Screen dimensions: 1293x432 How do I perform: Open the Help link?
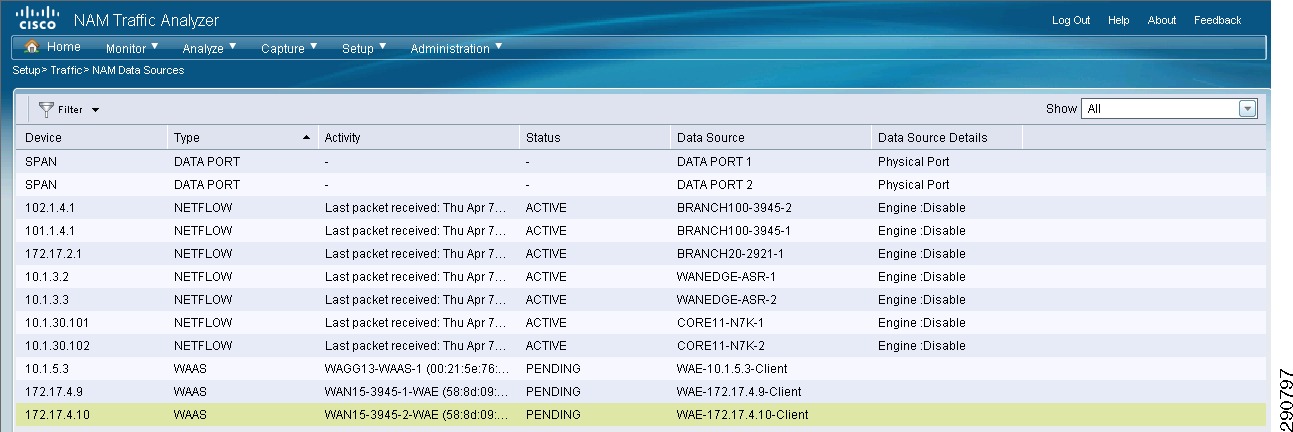tap(1119, 20)
